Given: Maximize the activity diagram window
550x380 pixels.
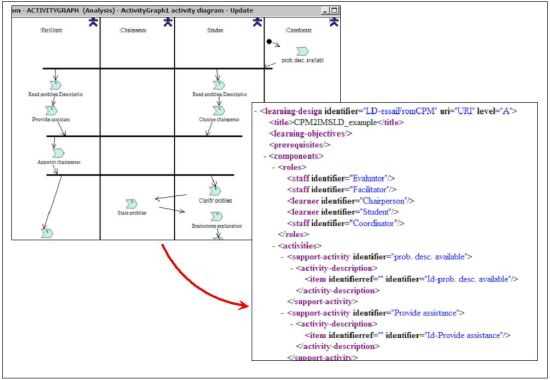Looking at the screenshot, I should tap(334, 11).
